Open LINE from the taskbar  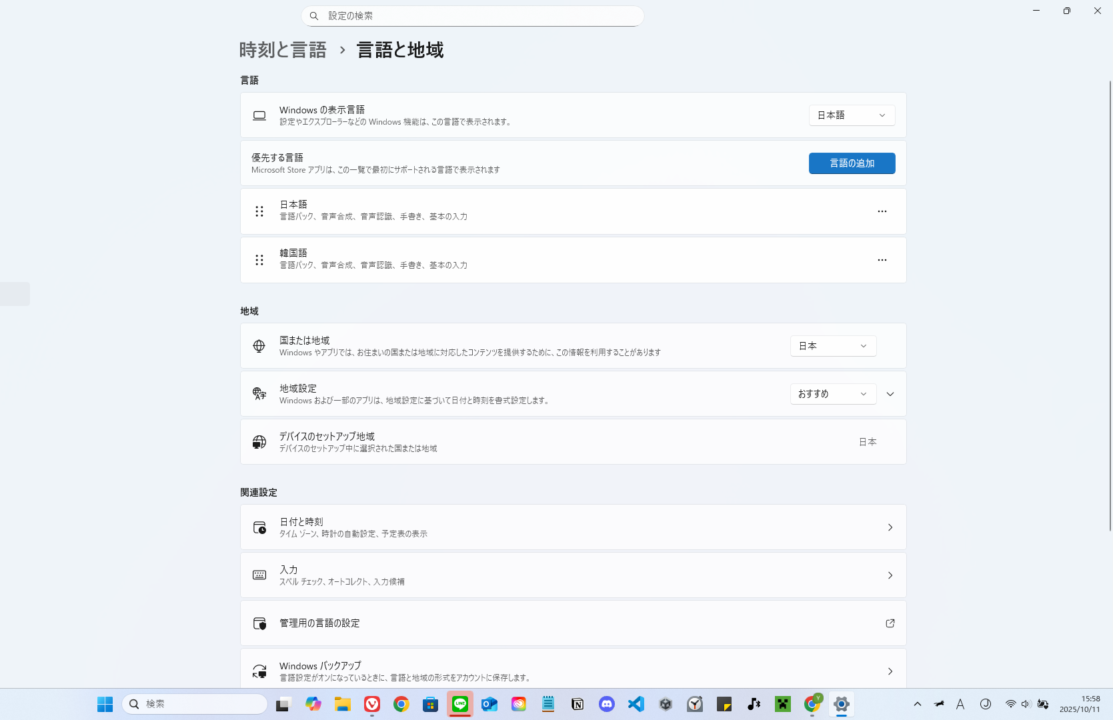click(x=459, y=703)
